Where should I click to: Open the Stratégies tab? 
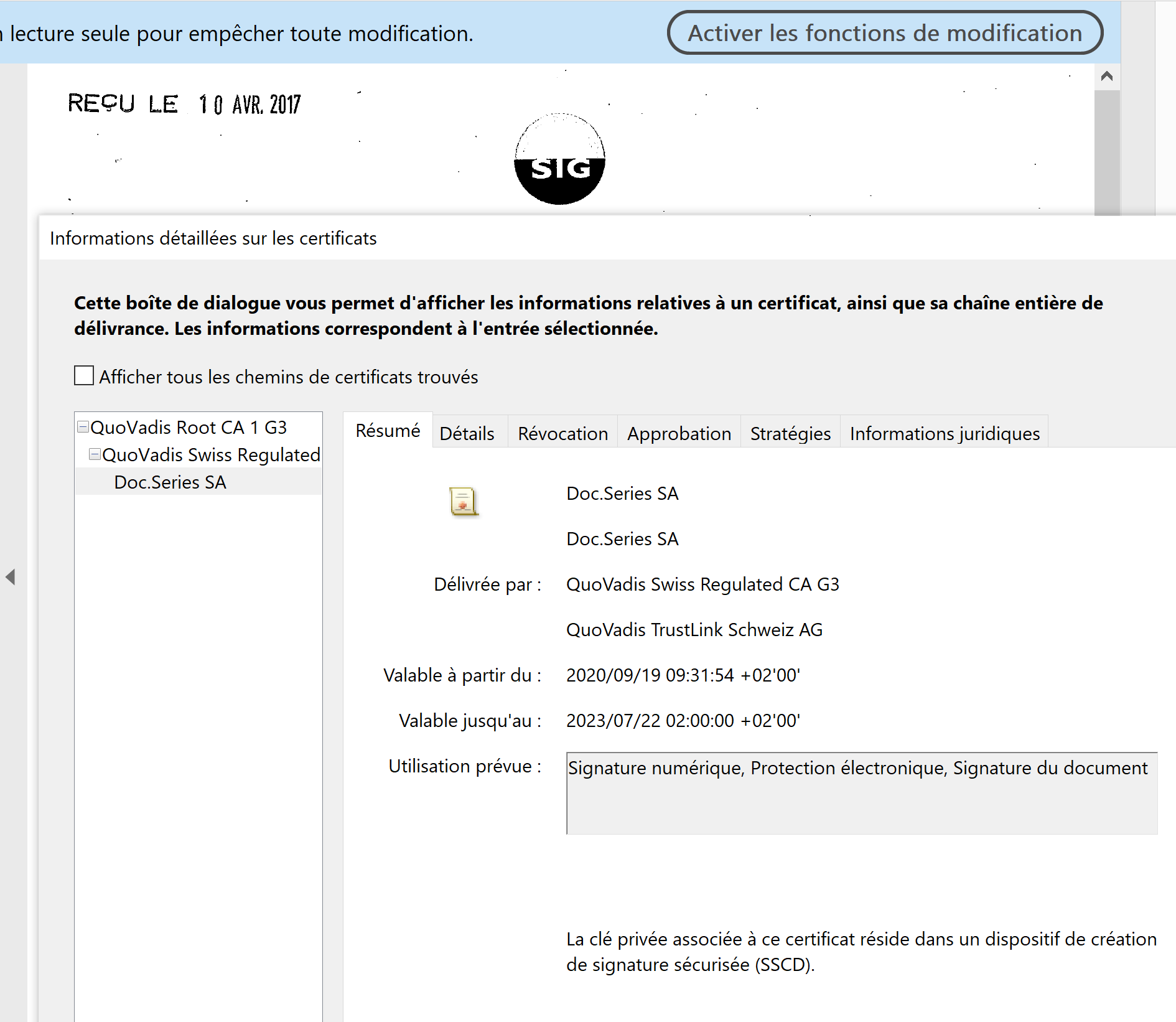click(x=790, y=433)
